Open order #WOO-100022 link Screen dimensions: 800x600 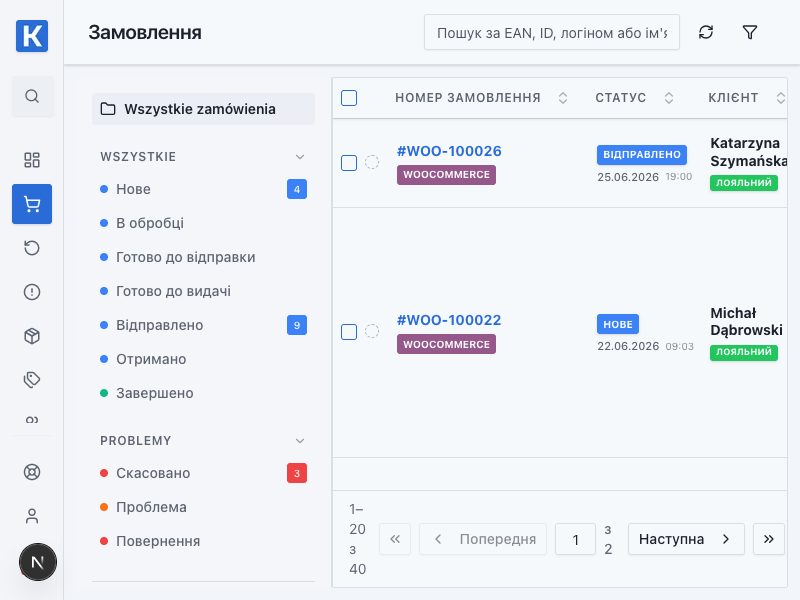(x=449, y=320)
